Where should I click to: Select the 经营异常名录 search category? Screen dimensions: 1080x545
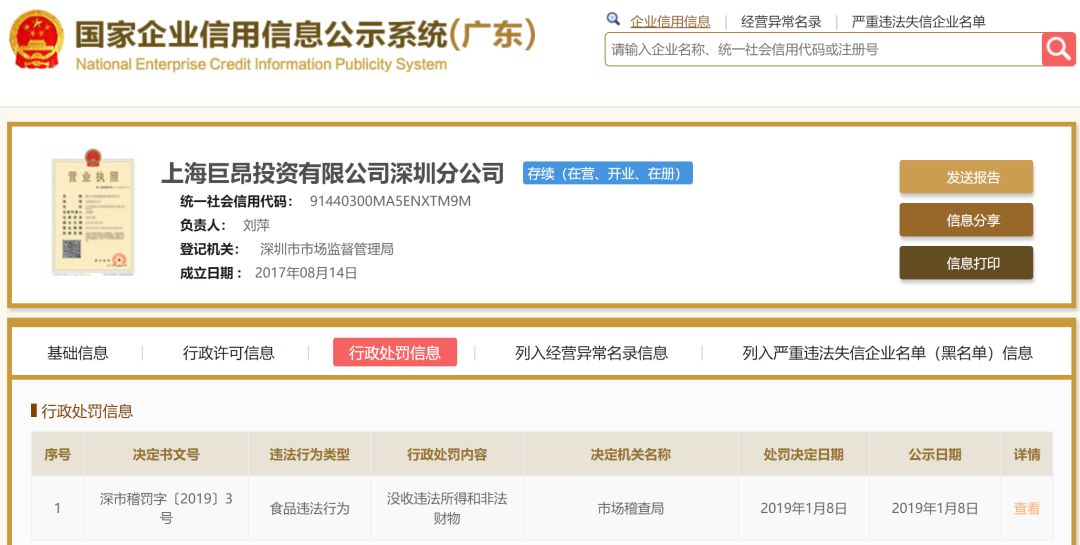click(x=781, y=21)
